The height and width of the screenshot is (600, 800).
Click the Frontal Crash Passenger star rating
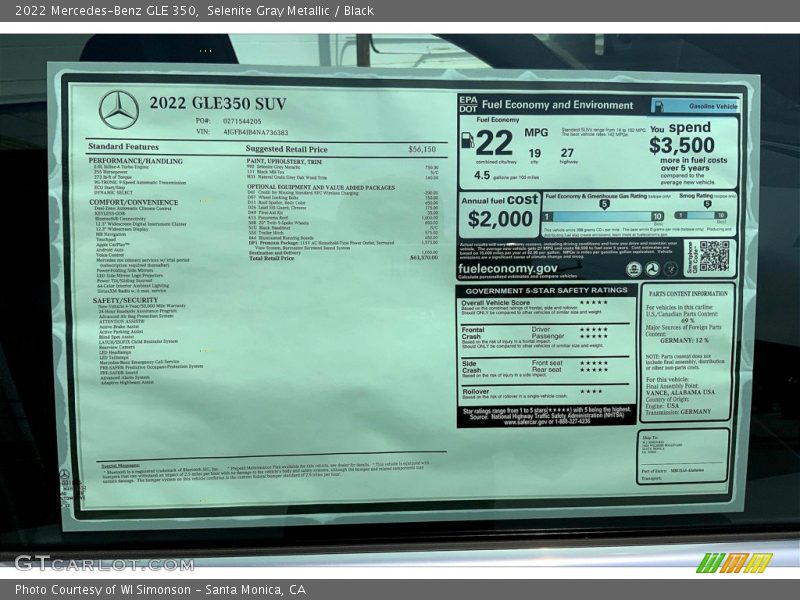[x=593, y=336]
